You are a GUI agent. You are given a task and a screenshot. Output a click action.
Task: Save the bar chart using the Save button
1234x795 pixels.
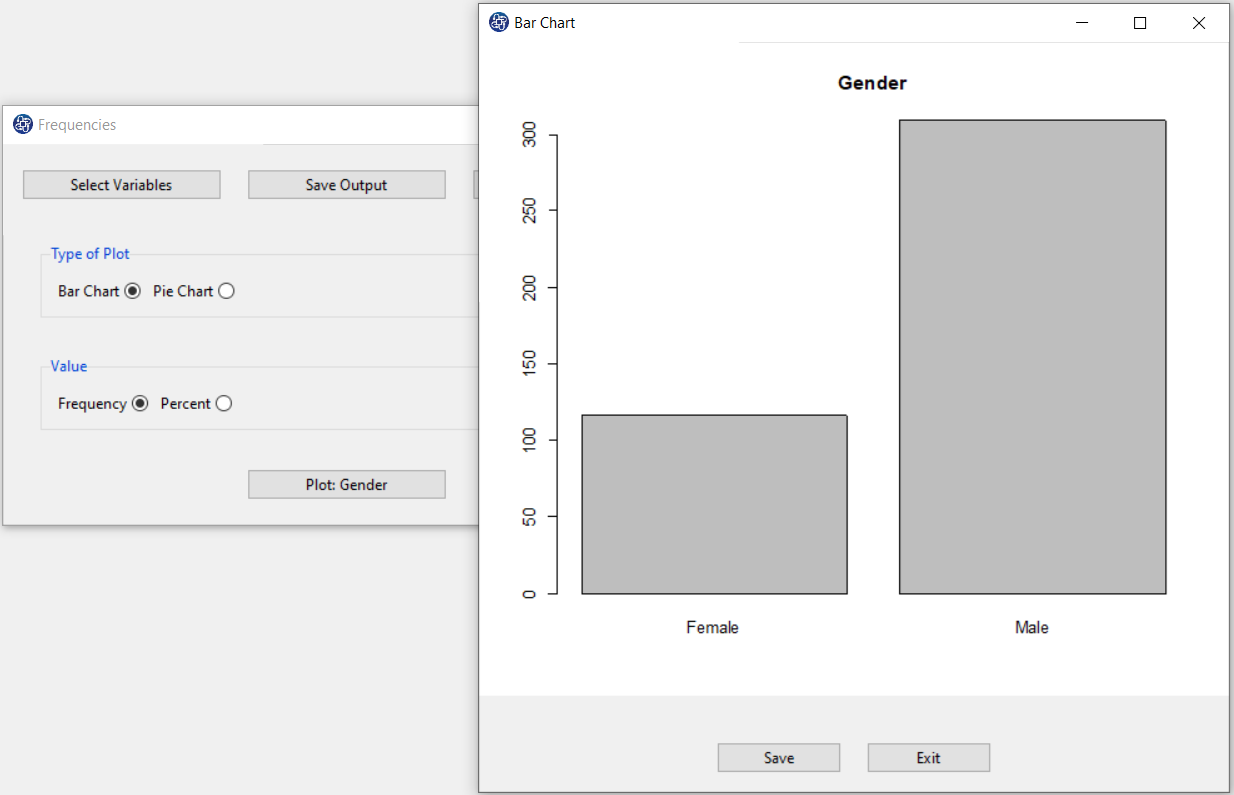coord(778,758)
